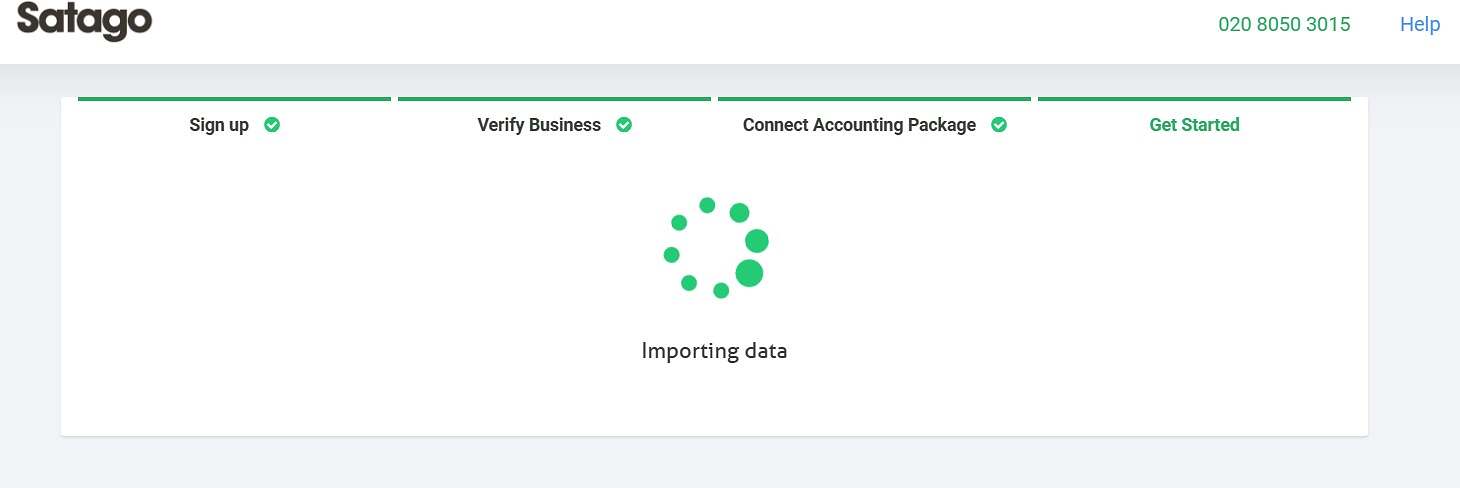The height and width of the screenshot is (488, 1460).
Task: Click the Connect Accounting Package checkmark icon
Action: (x=998, y=125)
